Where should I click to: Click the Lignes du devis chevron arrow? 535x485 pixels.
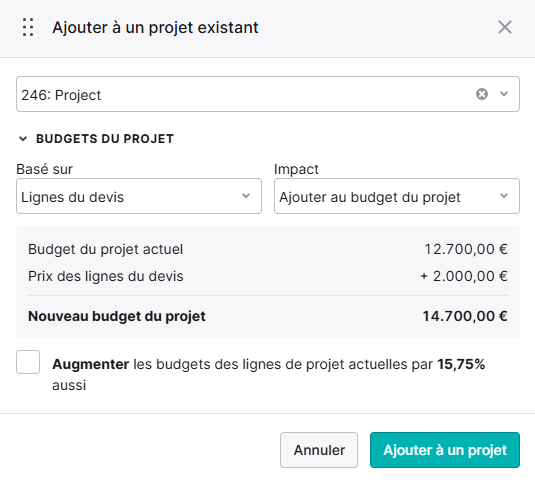tap(246, 196)
